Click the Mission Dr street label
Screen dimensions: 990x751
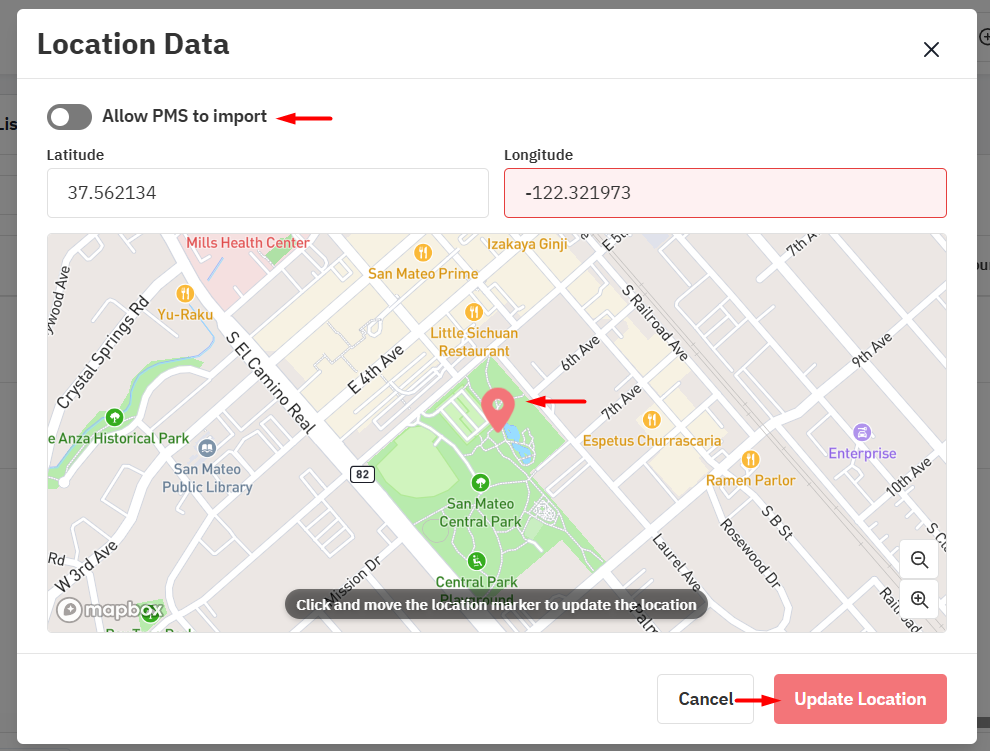352,580
